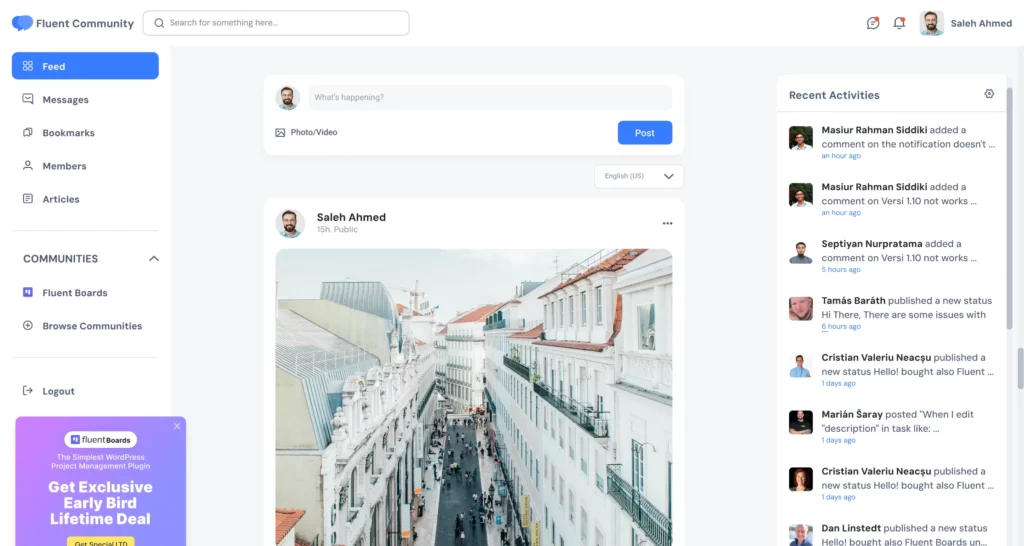1024x546 pixels.
Task: Open the English (US) language dropdown
Action: [x=639, y=176]
